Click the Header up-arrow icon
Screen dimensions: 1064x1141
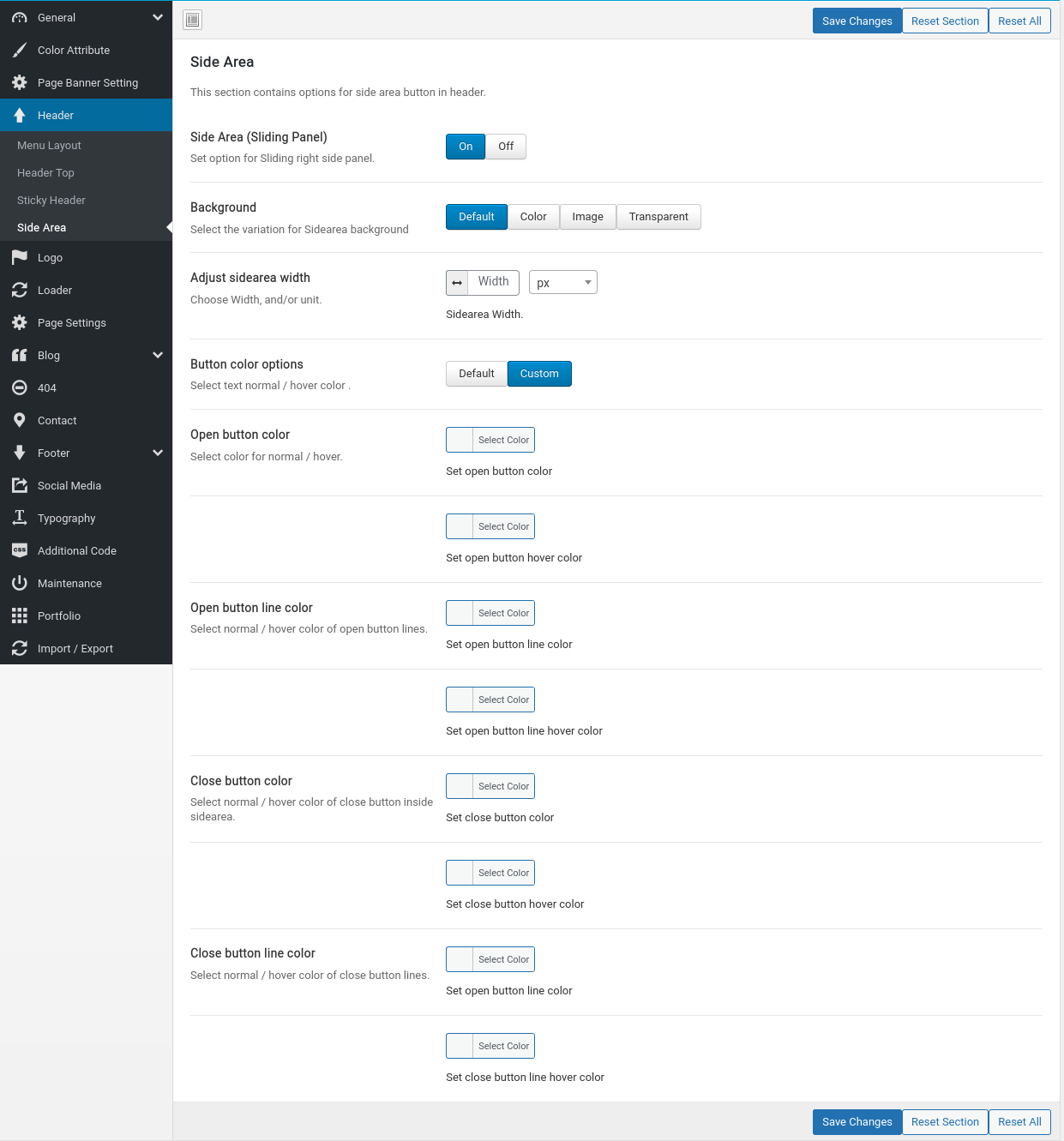[20, 115]
